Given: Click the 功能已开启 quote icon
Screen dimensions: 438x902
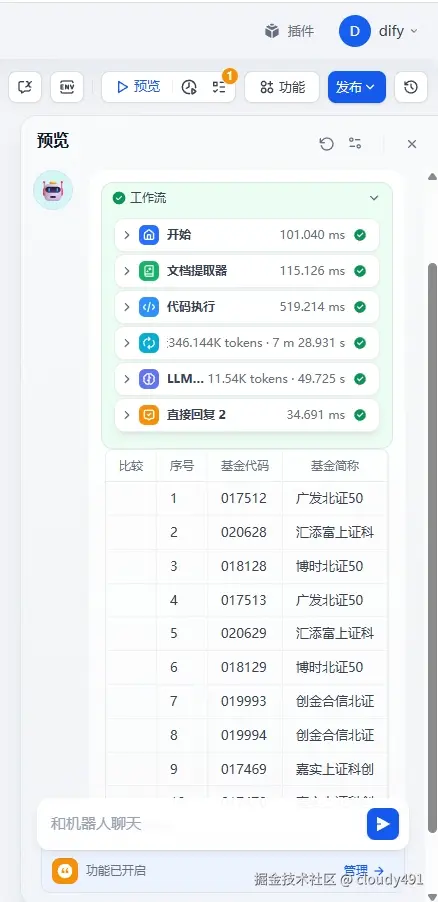Looking at the screenshot, I should [65, 870].
